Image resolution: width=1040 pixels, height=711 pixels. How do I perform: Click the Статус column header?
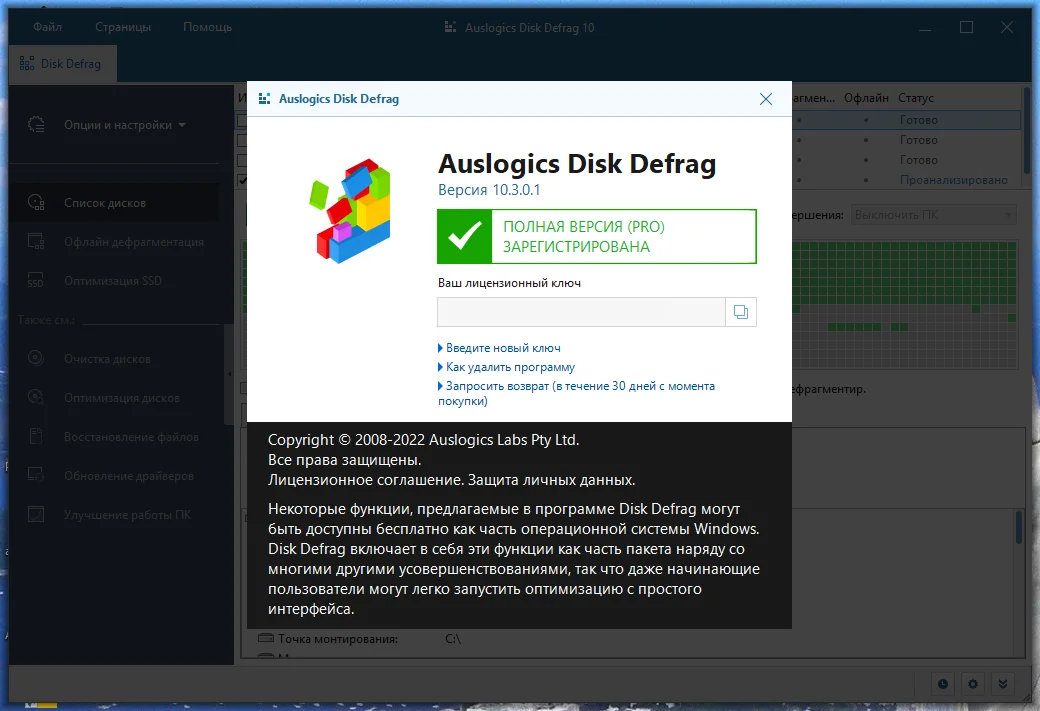pyautogui.click(x=915, y=98)
